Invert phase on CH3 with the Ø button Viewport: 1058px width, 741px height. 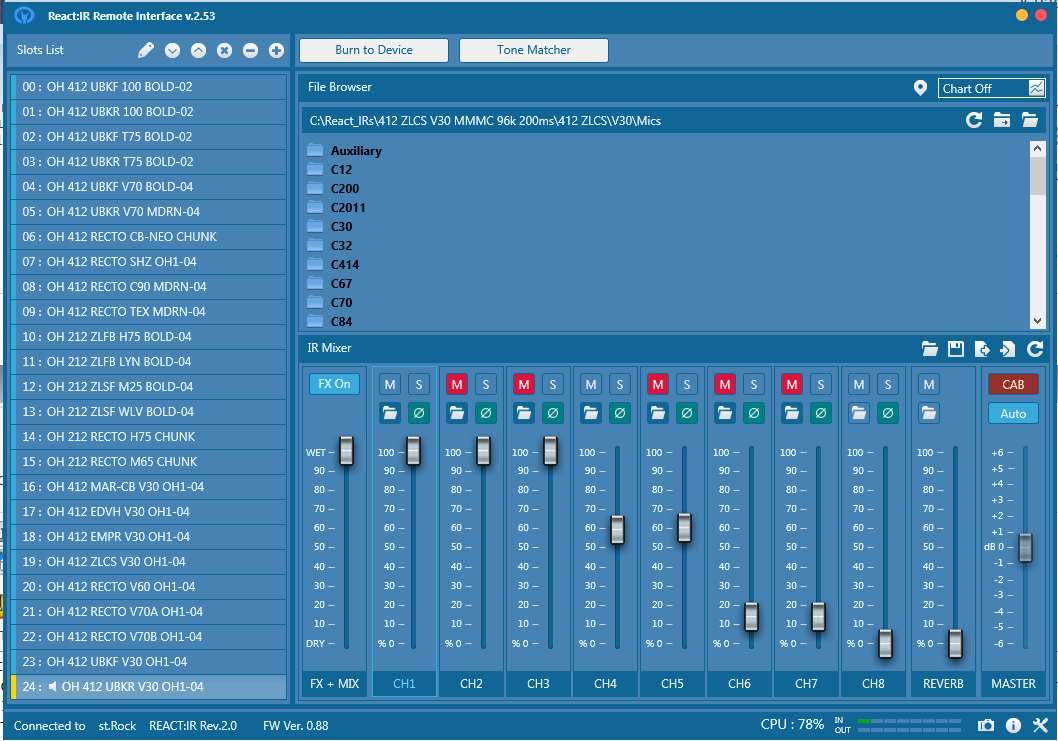point(552,412)
